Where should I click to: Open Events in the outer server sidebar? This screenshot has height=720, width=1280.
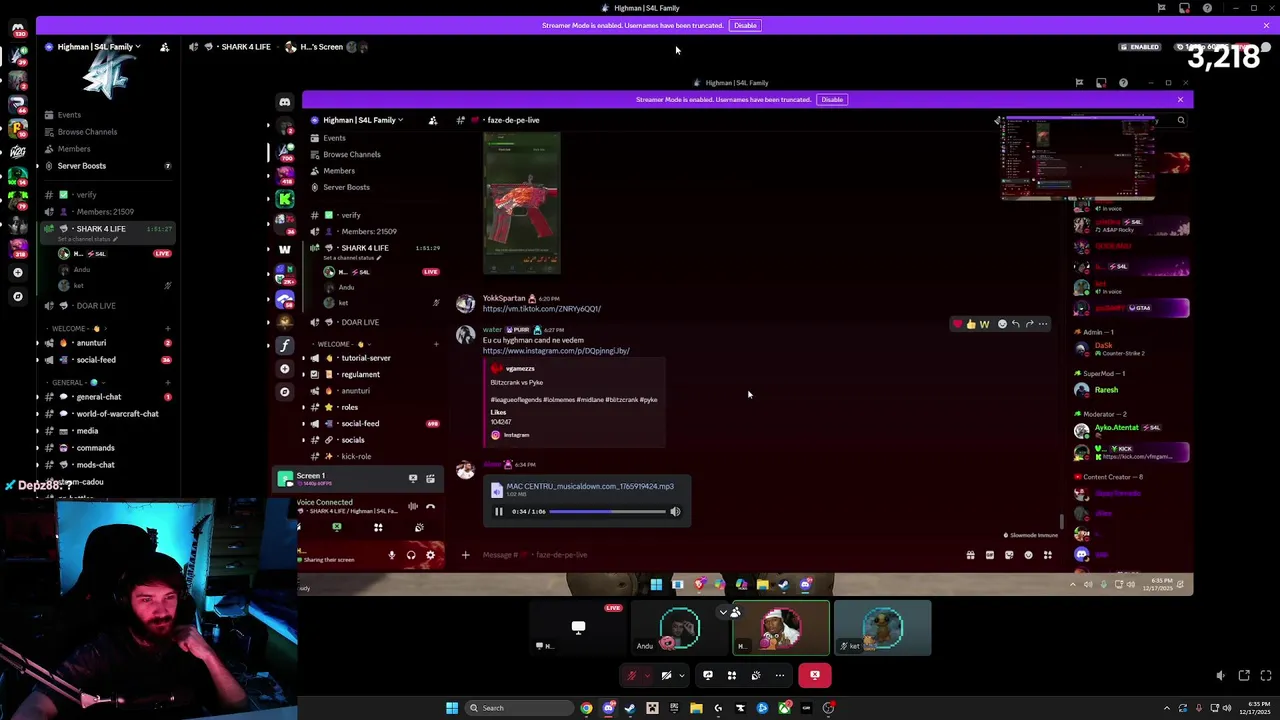pyautogui.click(x=69, y=115)
